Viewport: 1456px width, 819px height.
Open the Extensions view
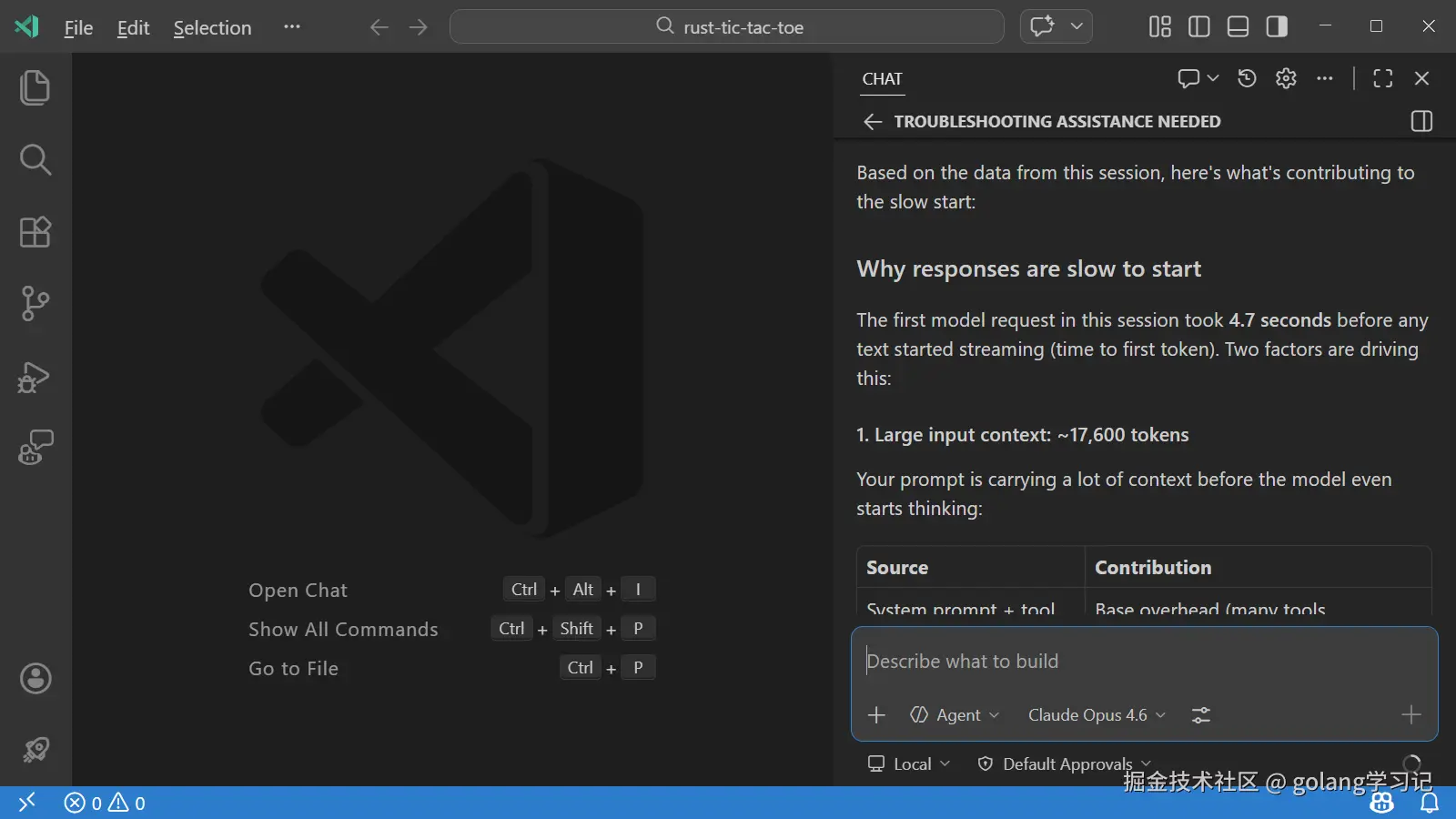(x=35, y=232)
